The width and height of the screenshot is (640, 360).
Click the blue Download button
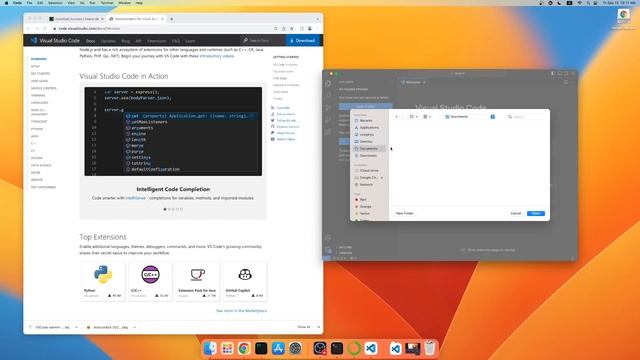[x=303, y=40]
